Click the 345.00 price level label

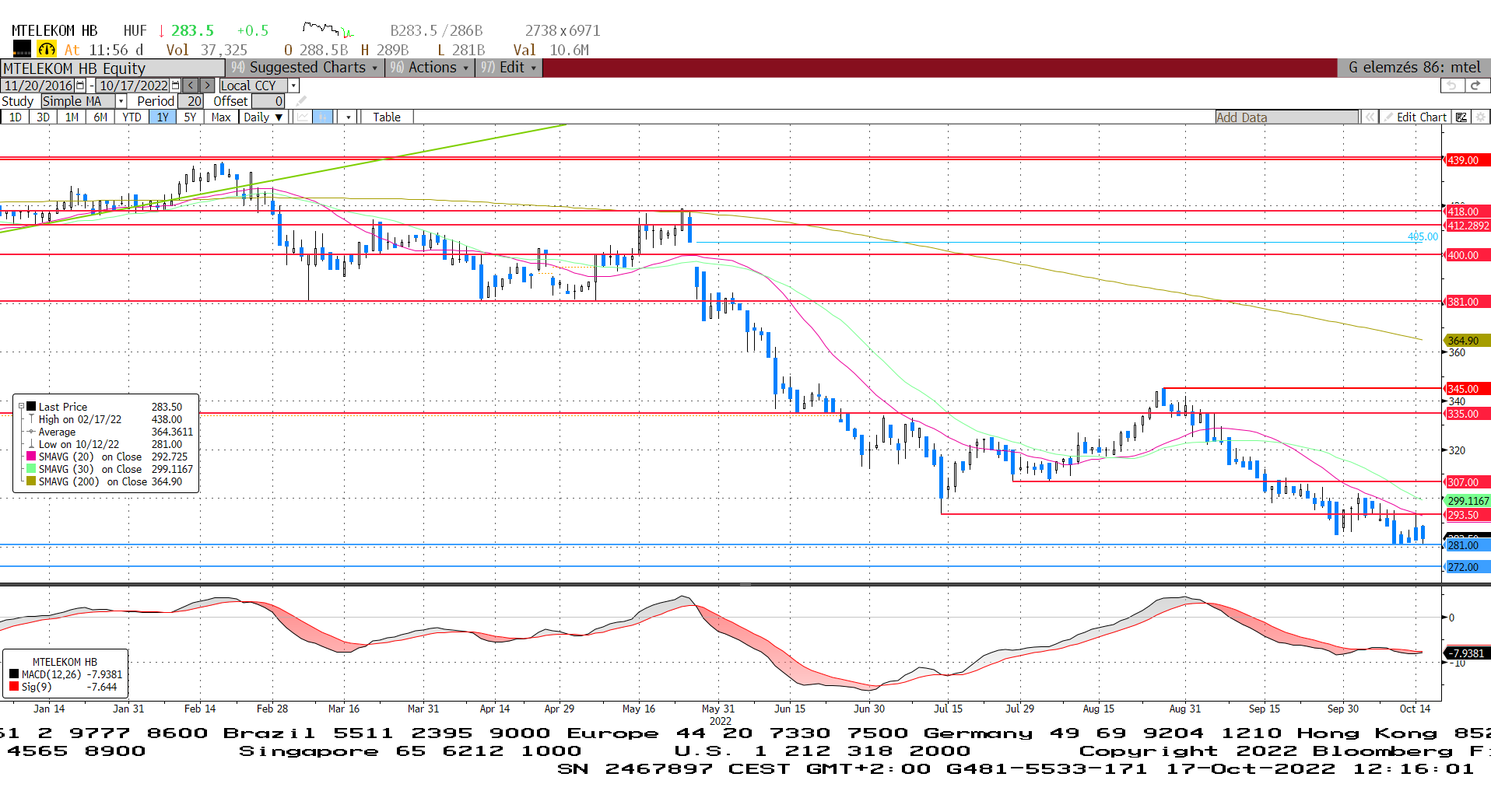(1467, 389)
